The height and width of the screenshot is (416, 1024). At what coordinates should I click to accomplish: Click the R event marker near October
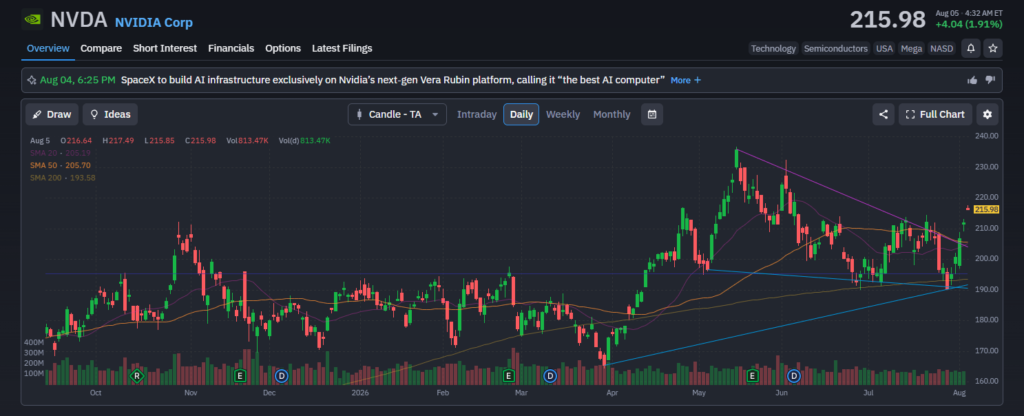pos(136,376)
